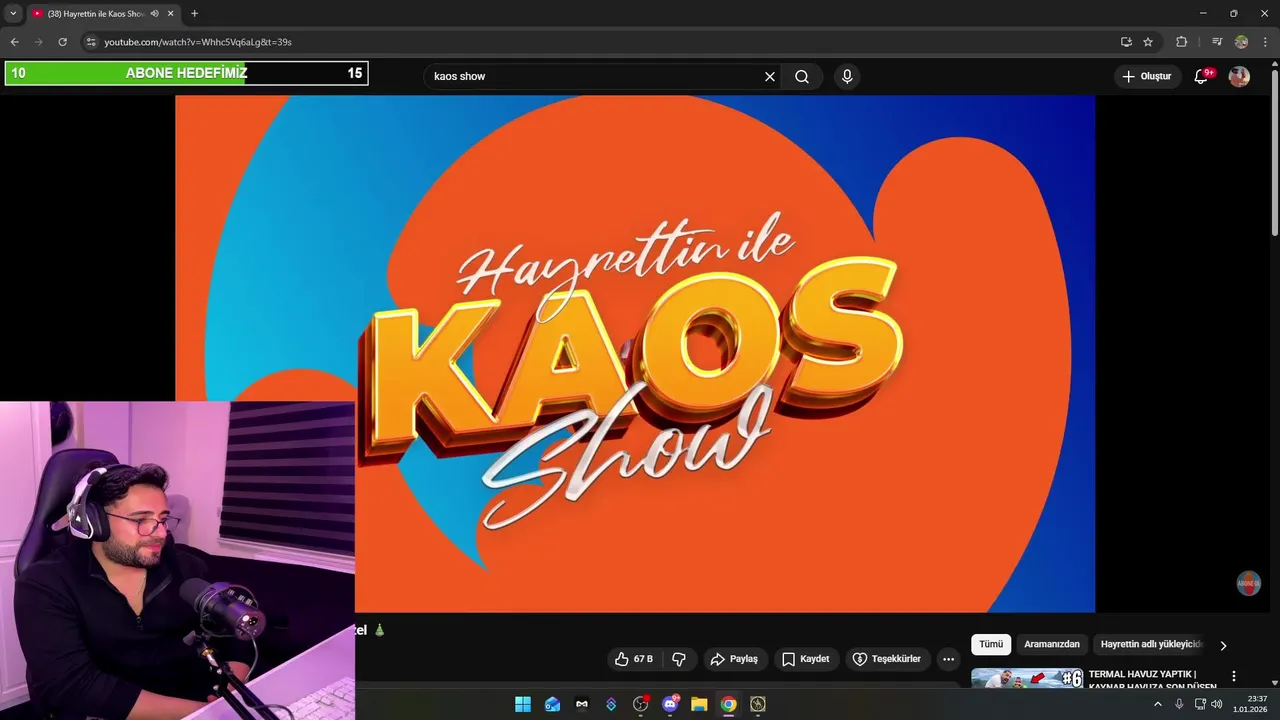1280x720 pixels.
Task: Go back to the previous page
Action: [x=14, y=42]
